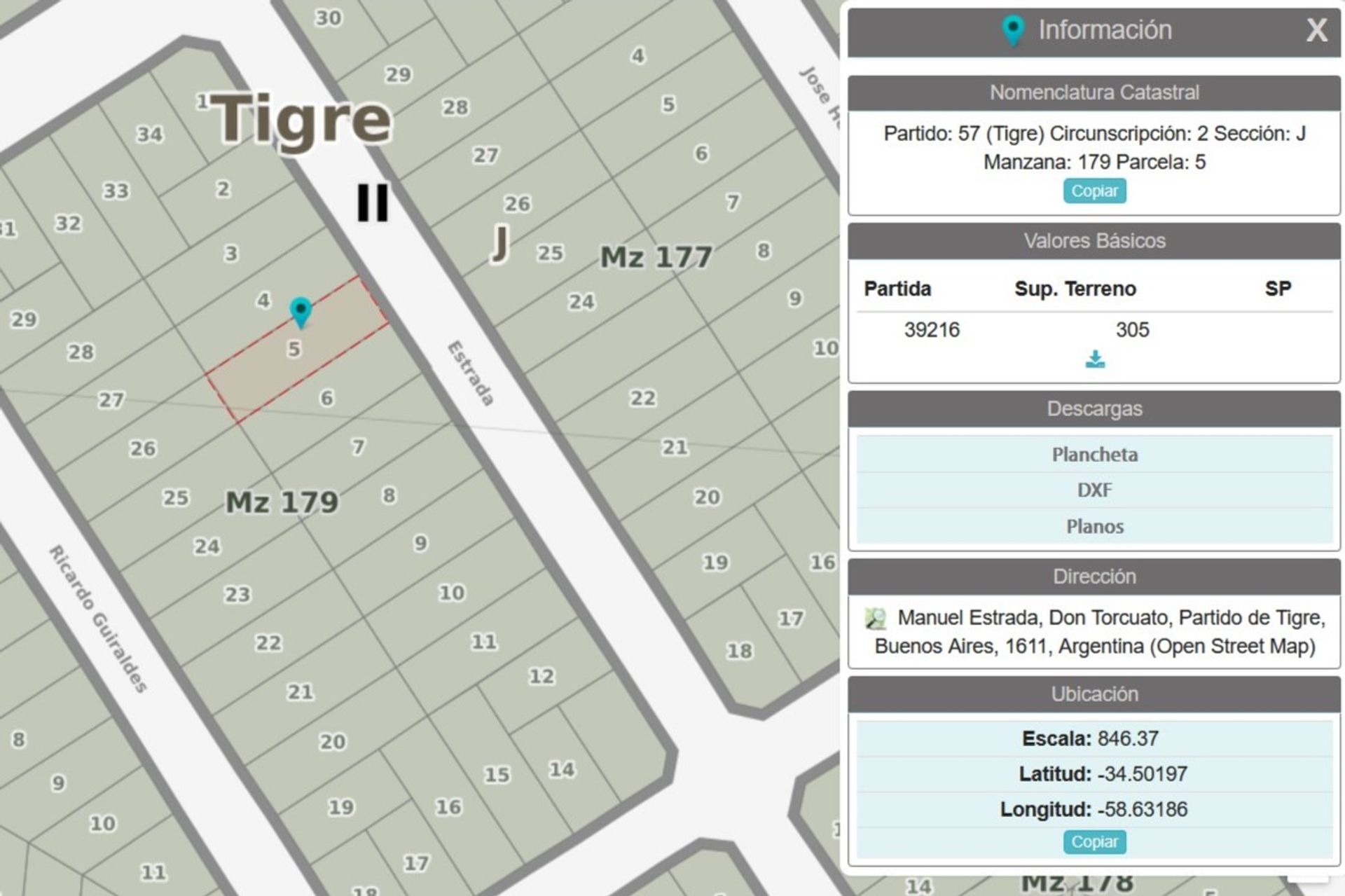Select parcel 4 in Mz 179
The image size is (1345, 896).
(263, 301)
